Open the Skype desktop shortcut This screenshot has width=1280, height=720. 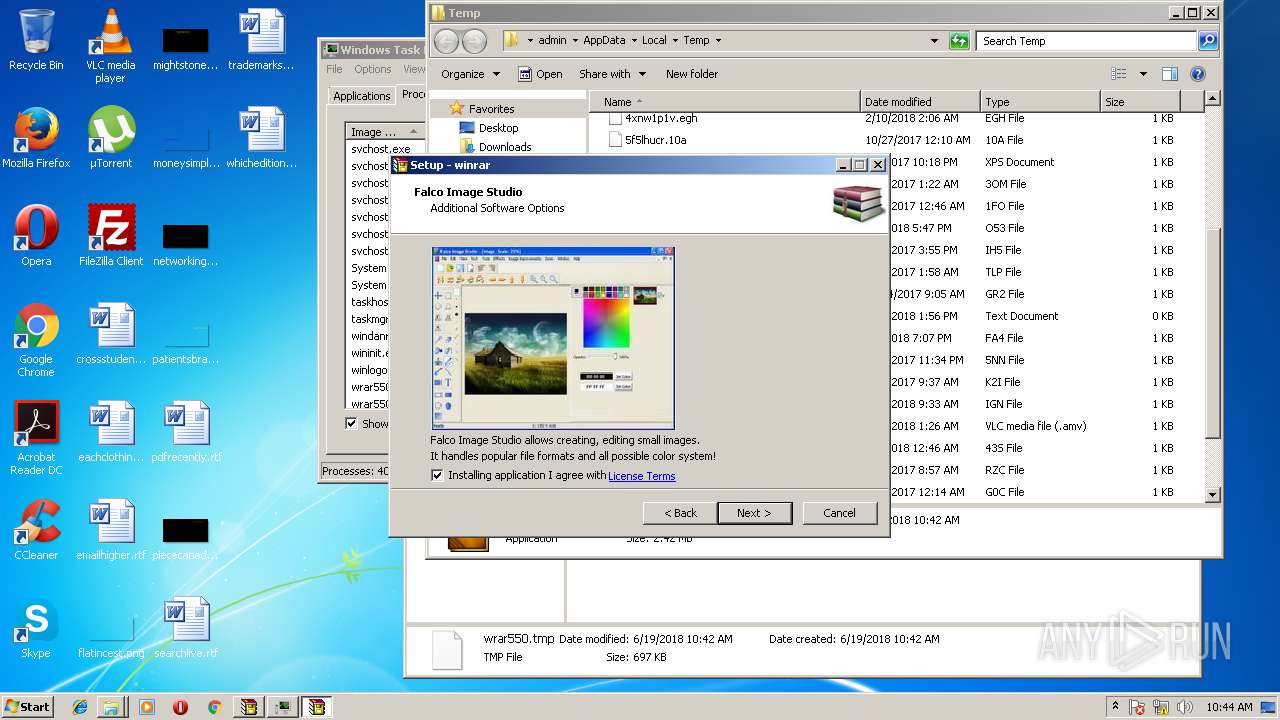click(x=36, y=628)
